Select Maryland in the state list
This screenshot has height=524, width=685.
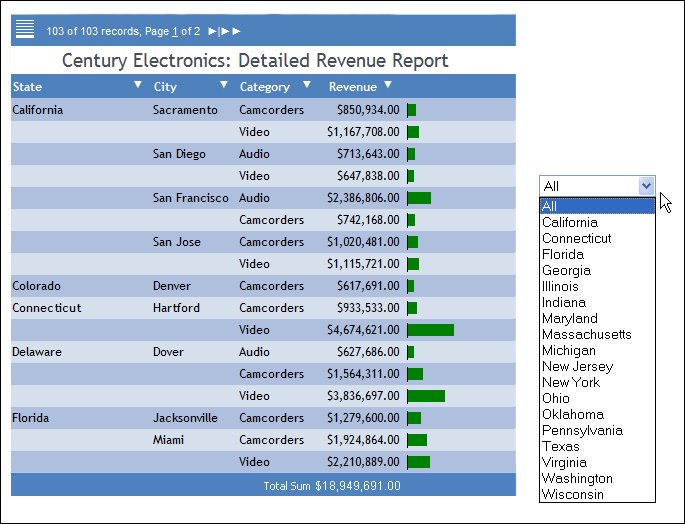(597, 319)
